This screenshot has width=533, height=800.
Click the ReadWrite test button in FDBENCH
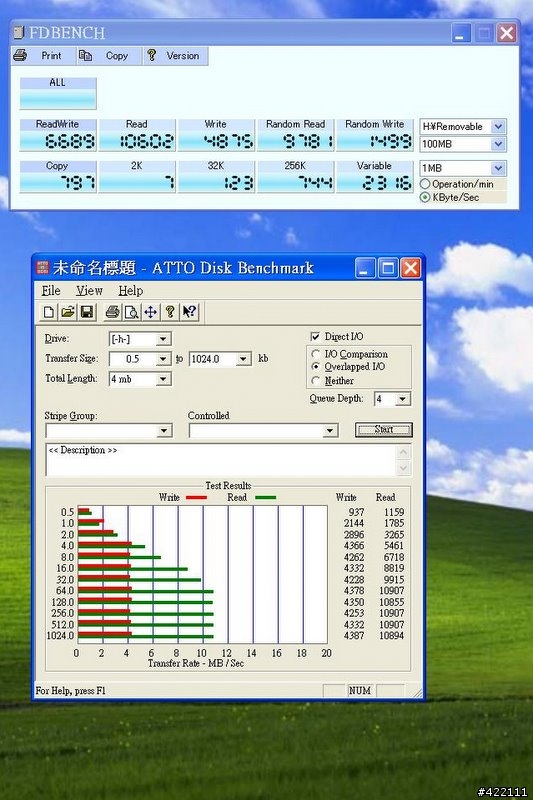tap(58, 135)
